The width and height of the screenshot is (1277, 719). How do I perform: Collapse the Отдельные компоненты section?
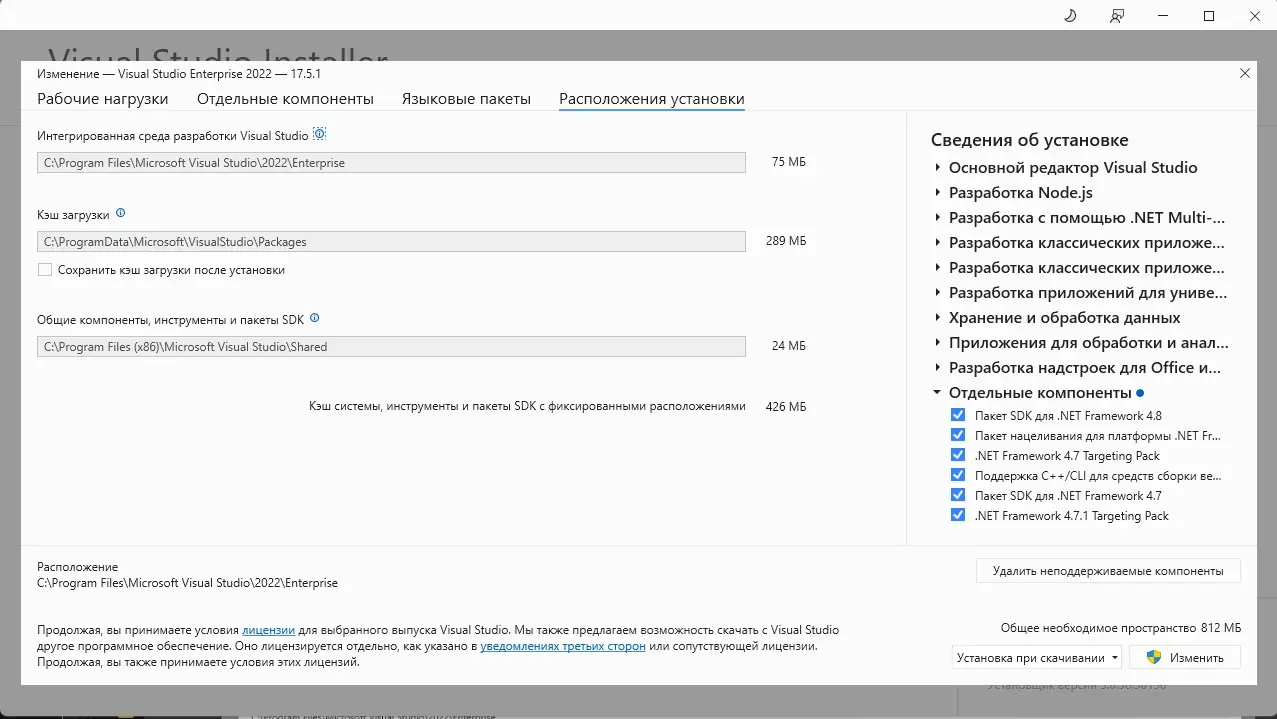[x=936, y=392]
